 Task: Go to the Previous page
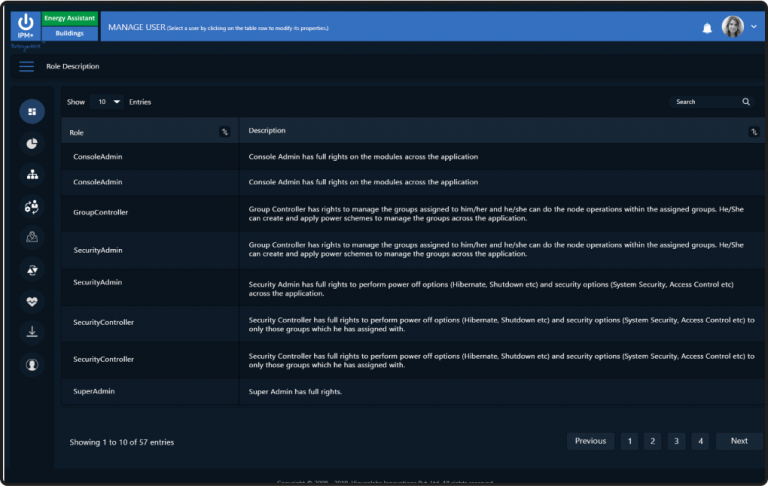[x=590, y=441]
